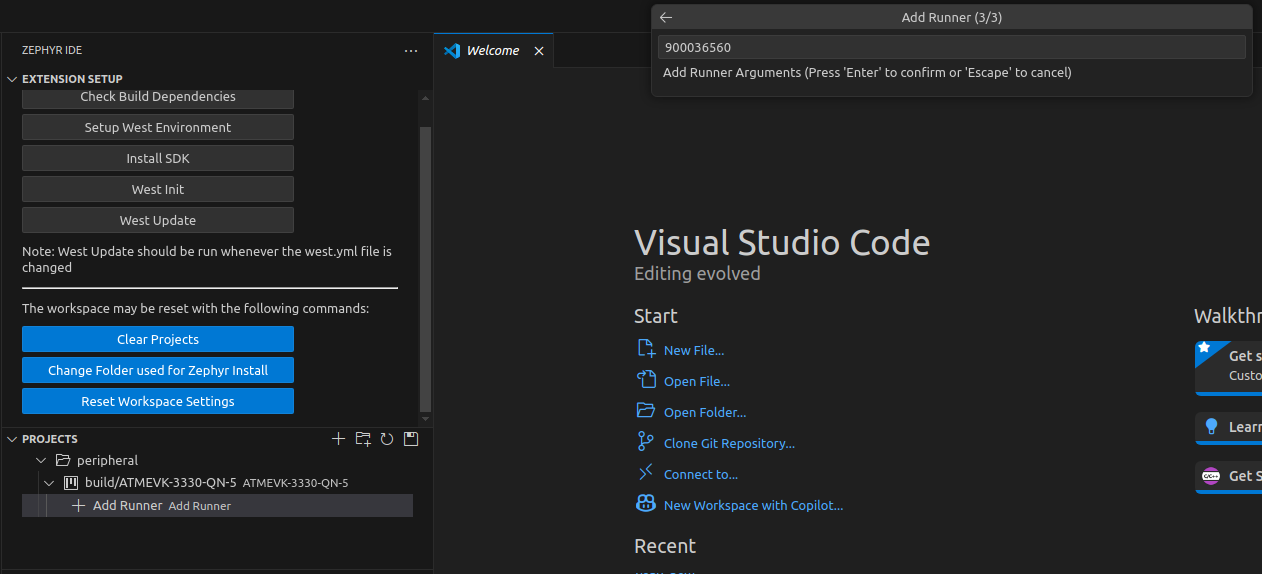Collapse the Extension Setup section
Screen dimensions: 1262x574
(x=12, y=79)
